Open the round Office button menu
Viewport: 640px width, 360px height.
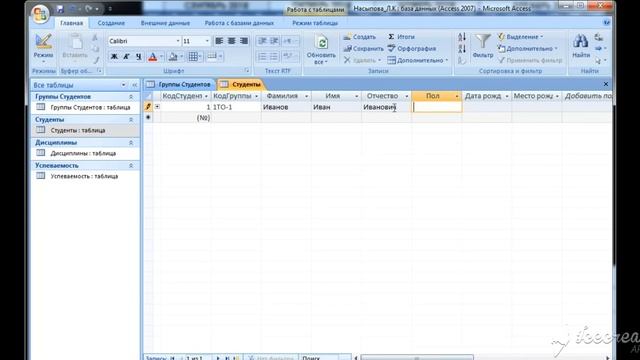coord(40,14)
